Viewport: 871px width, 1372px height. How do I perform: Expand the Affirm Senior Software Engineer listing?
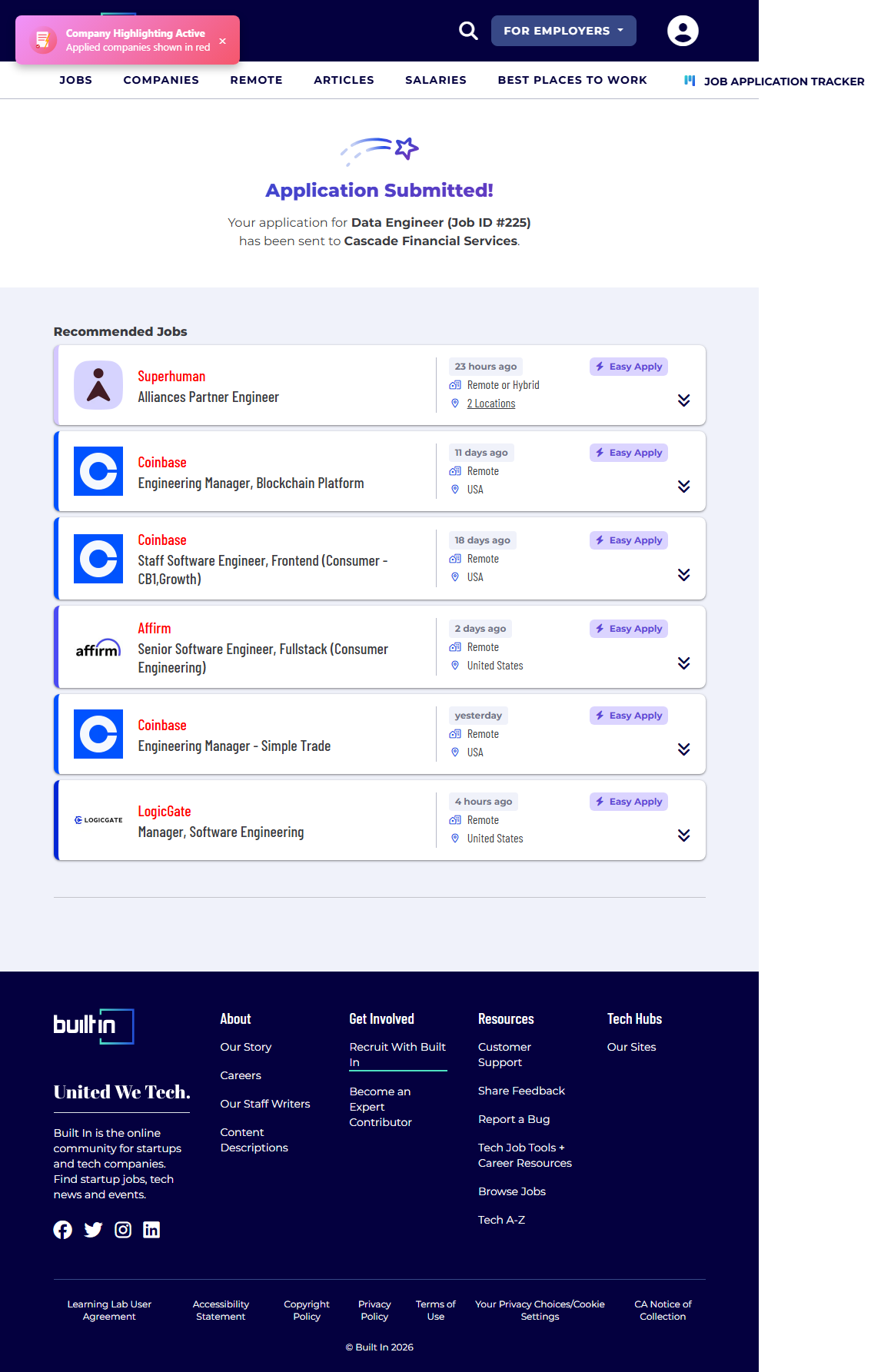(x=683, y=663)
